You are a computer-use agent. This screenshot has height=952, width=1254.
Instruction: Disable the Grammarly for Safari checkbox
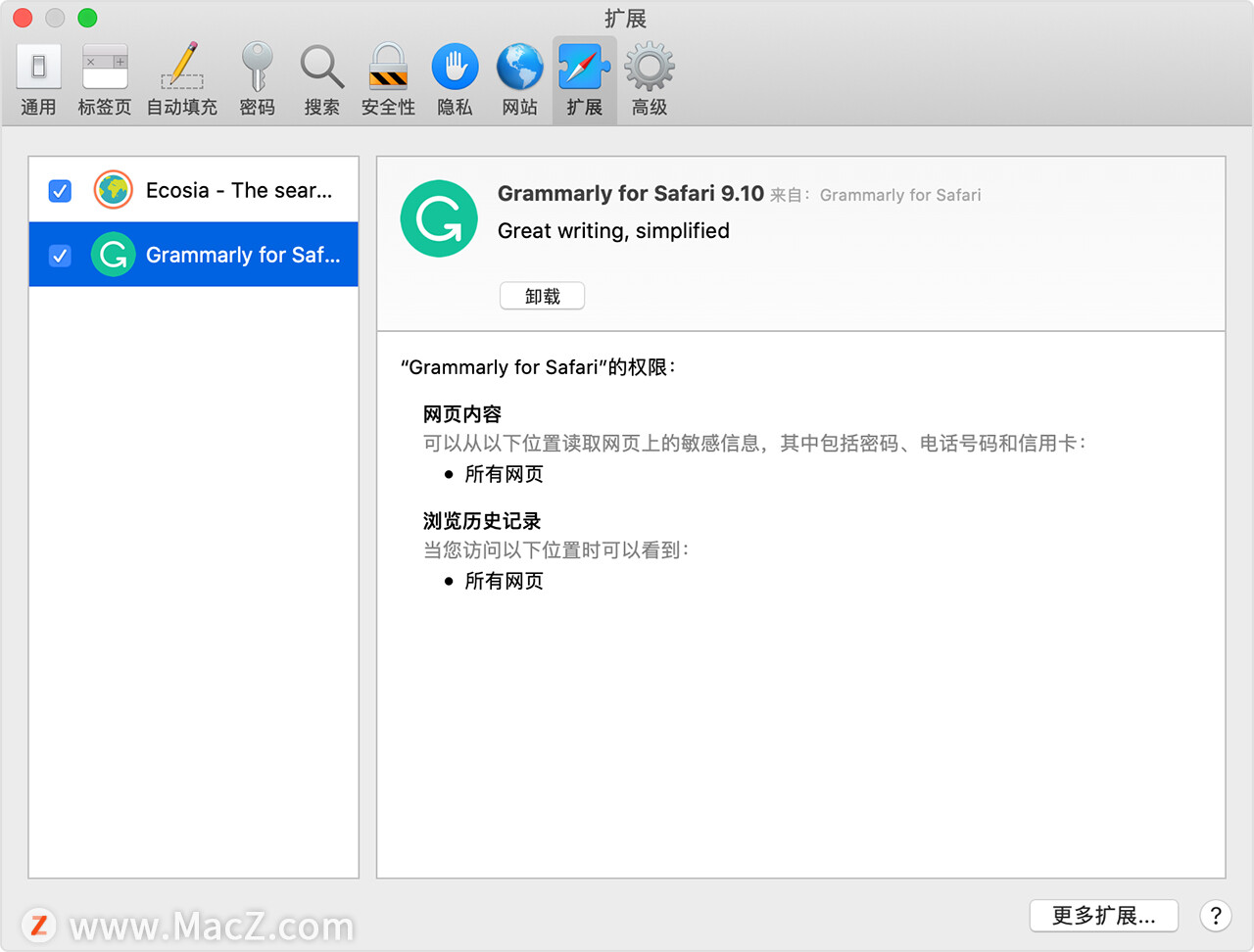click(60, 255)
